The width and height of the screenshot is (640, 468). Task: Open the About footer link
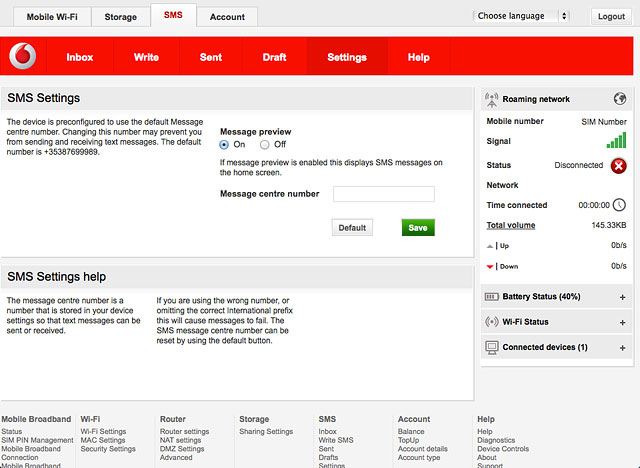(x=487, y=457)
